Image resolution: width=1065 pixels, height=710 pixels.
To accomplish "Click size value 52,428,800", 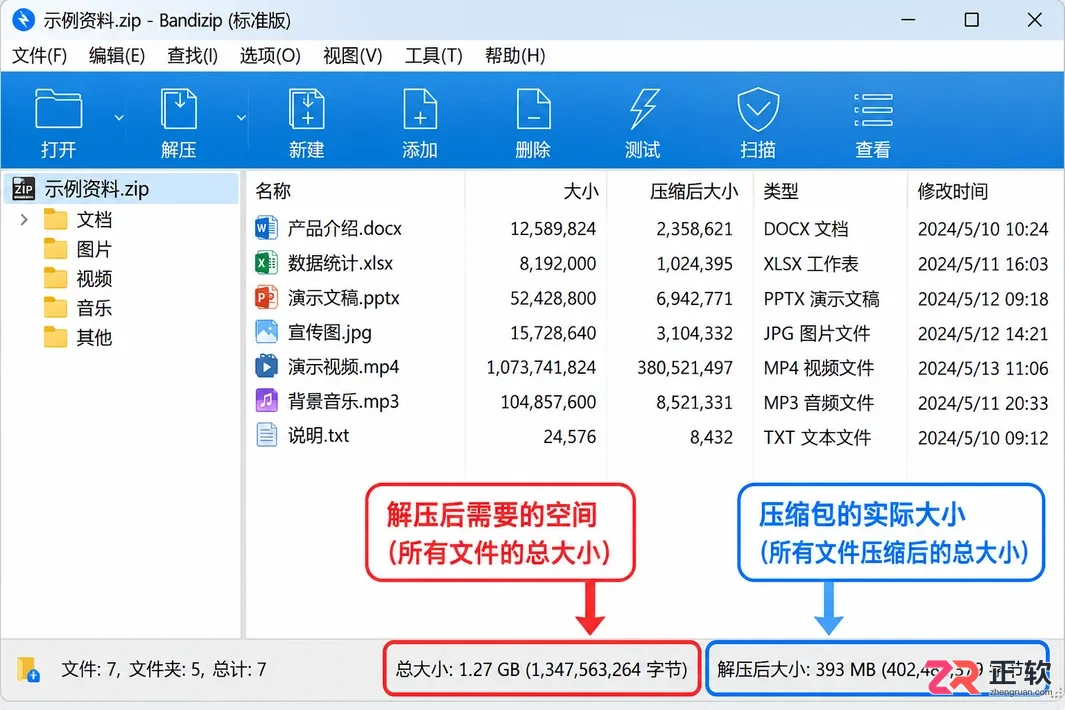I will click(553, 298).
